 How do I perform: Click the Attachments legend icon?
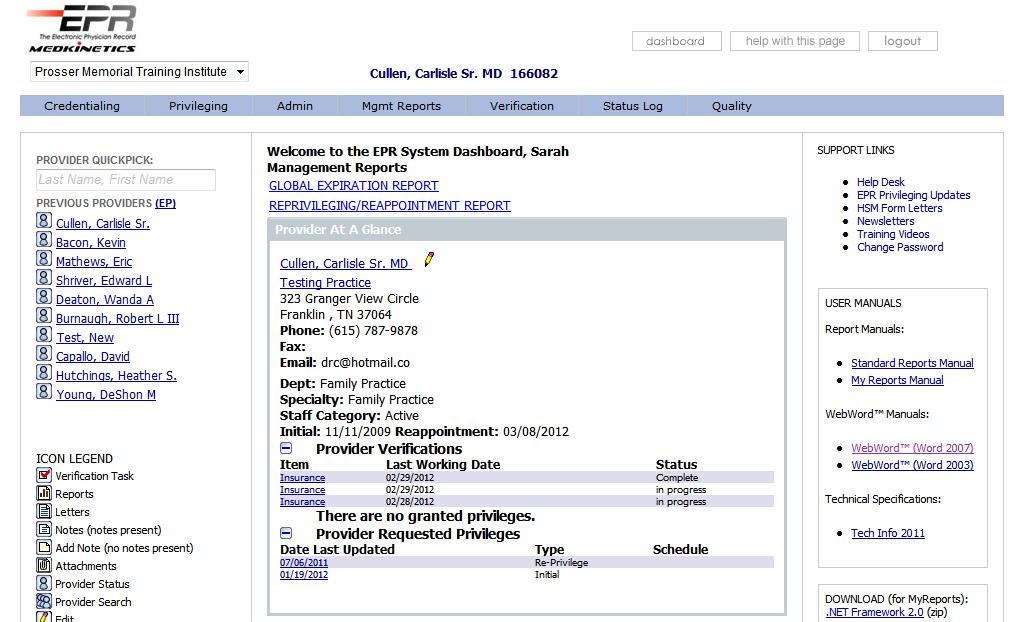(x=43, y=565)
